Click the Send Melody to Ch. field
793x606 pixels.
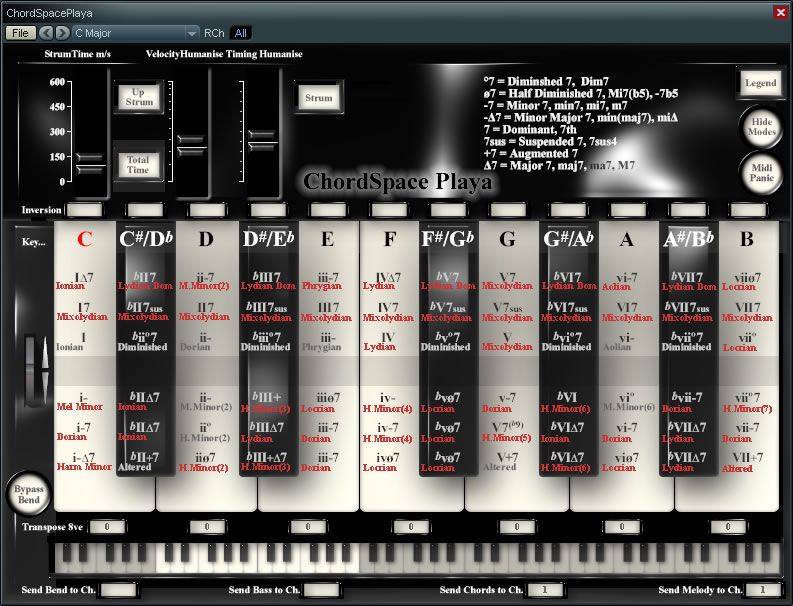coord(763,590)
